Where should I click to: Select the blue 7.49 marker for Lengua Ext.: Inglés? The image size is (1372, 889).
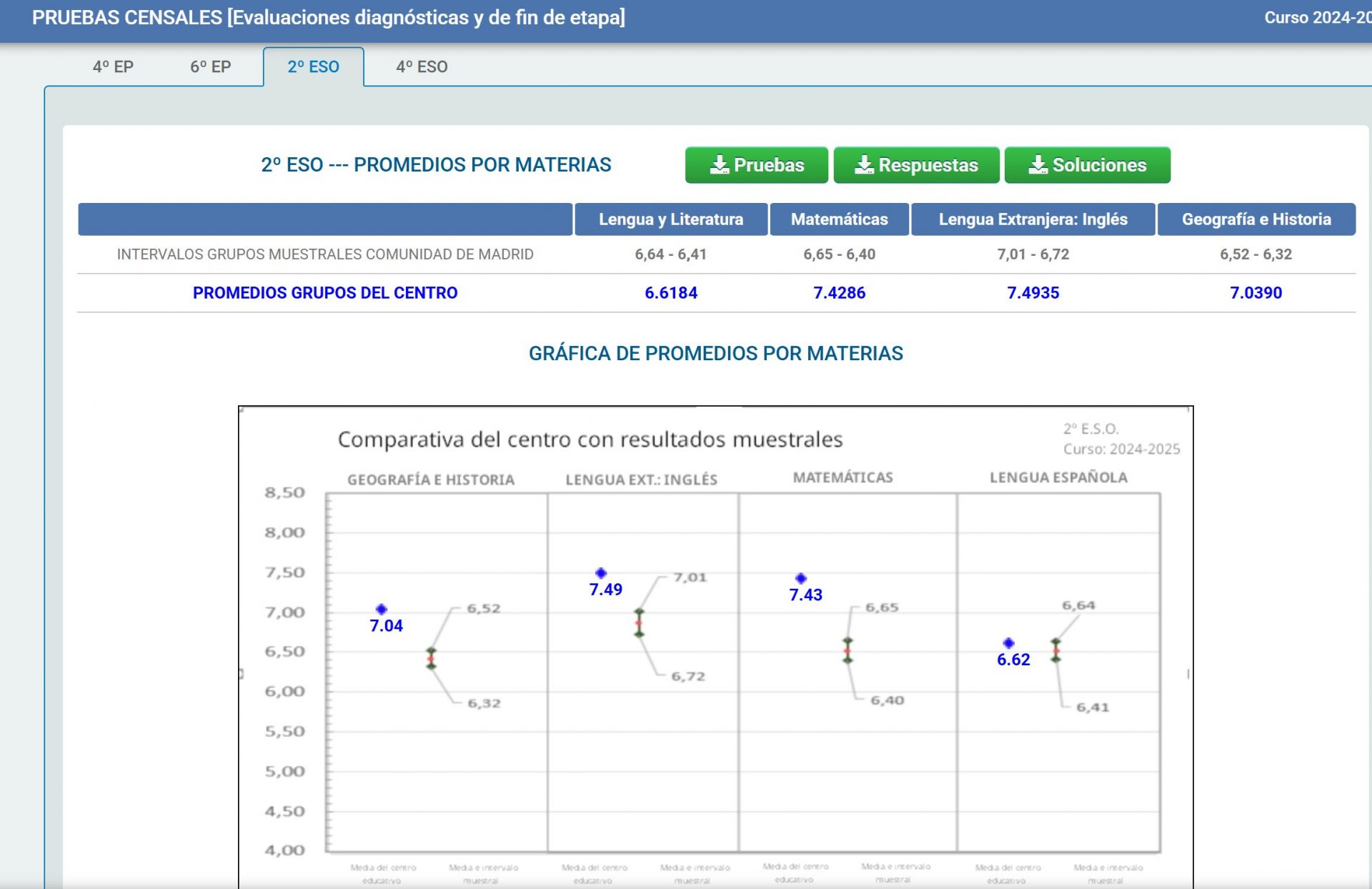[x=601, y=572]
